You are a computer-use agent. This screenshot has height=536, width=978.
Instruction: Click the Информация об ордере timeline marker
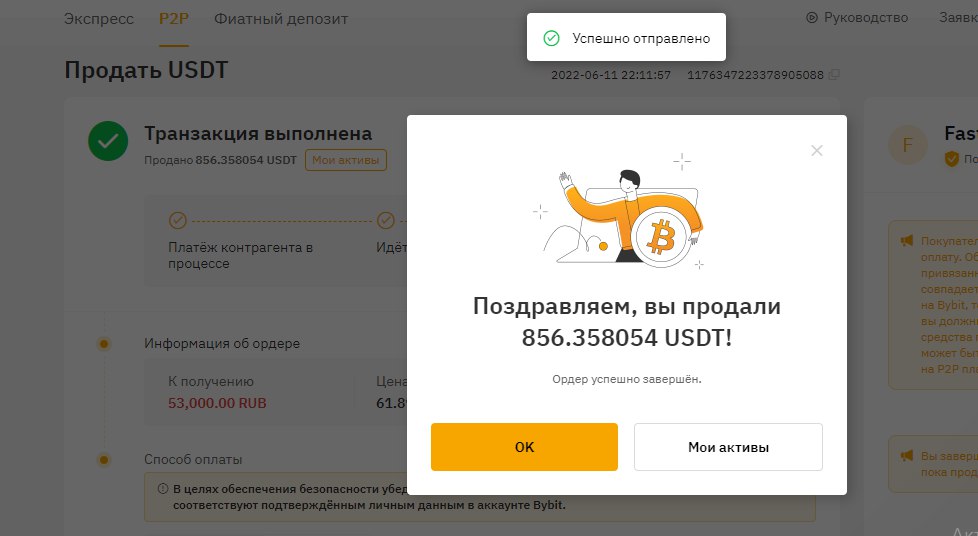point(104,344)
